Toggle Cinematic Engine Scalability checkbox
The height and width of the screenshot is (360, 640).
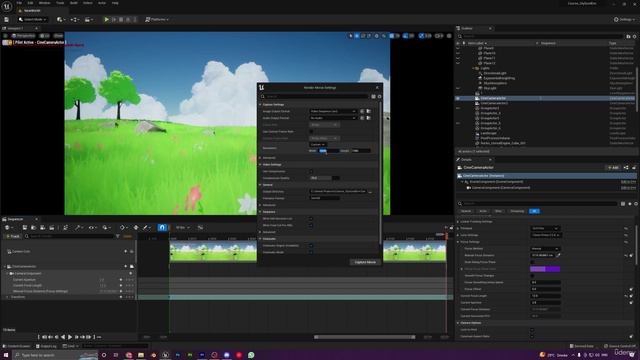point(311,246)
